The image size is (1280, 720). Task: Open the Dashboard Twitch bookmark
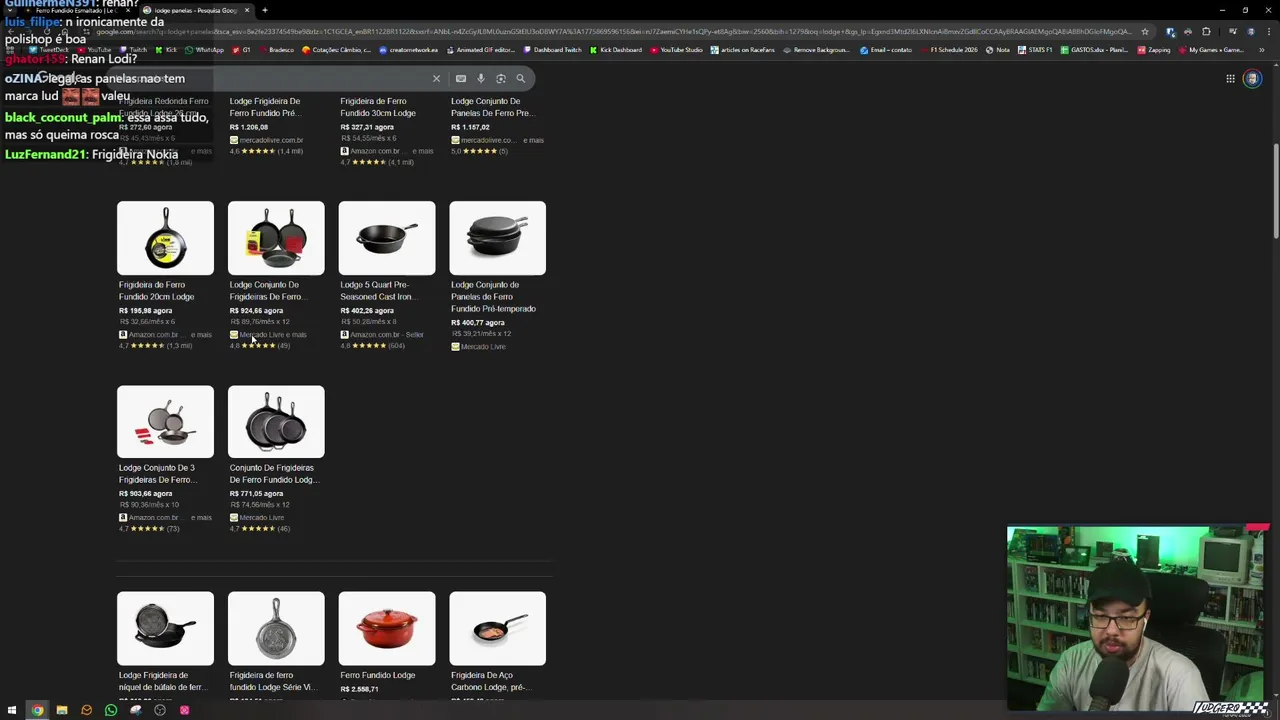coord(552,50)
